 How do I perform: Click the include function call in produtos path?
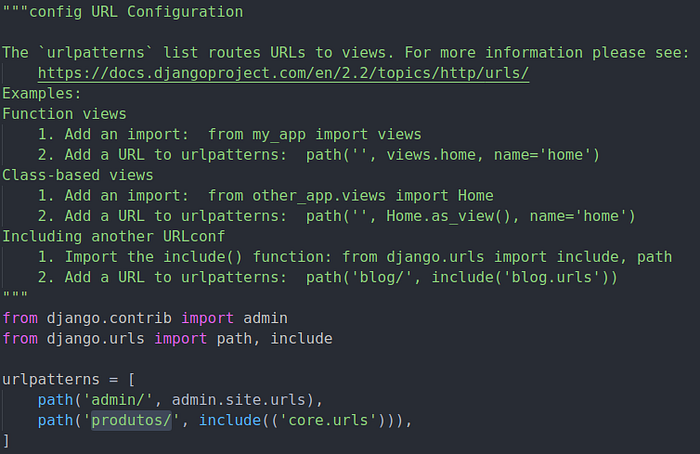pyautogui.click(x=230, y=420)
